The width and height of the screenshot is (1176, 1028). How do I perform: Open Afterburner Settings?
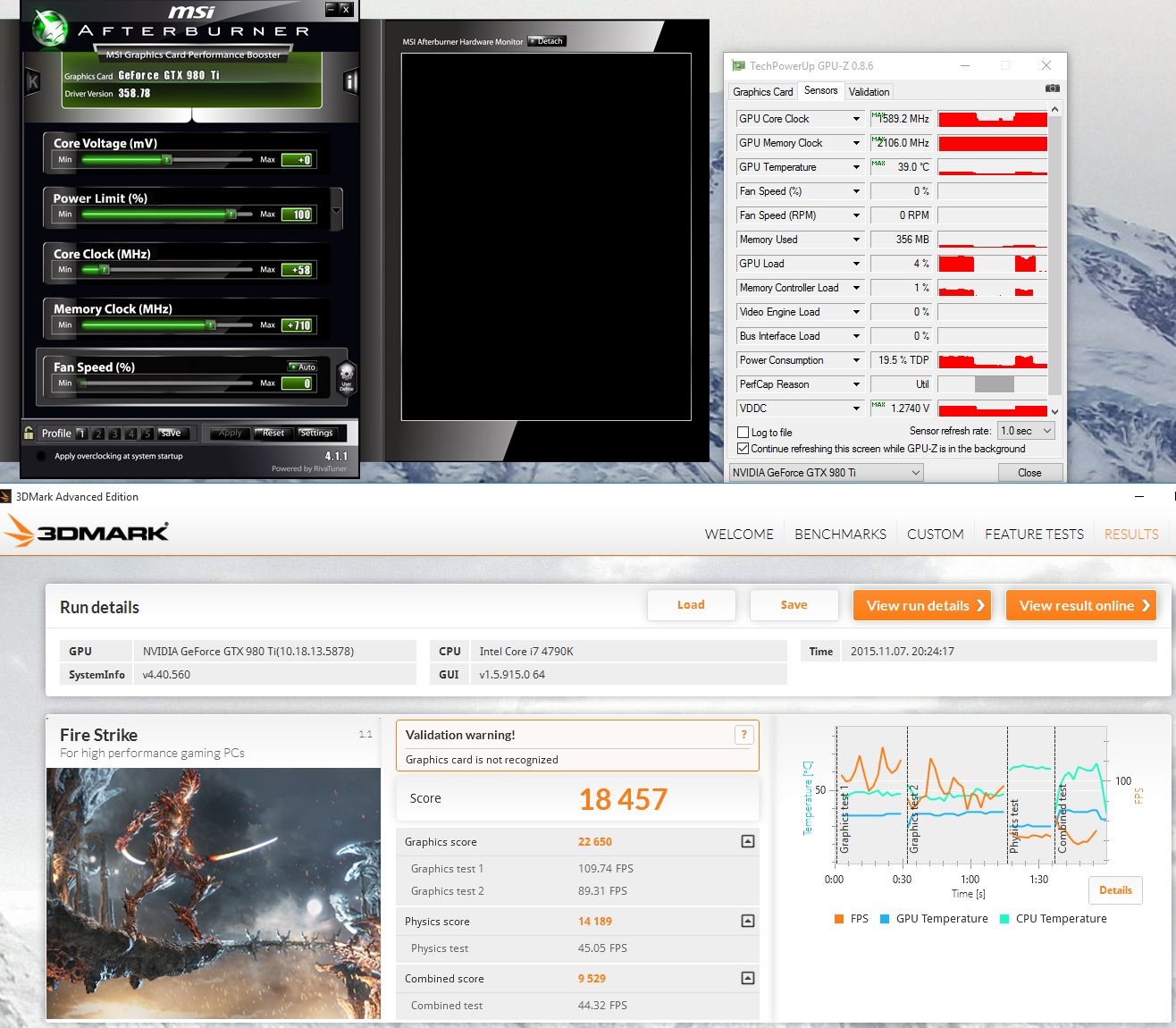pos(316,434)
